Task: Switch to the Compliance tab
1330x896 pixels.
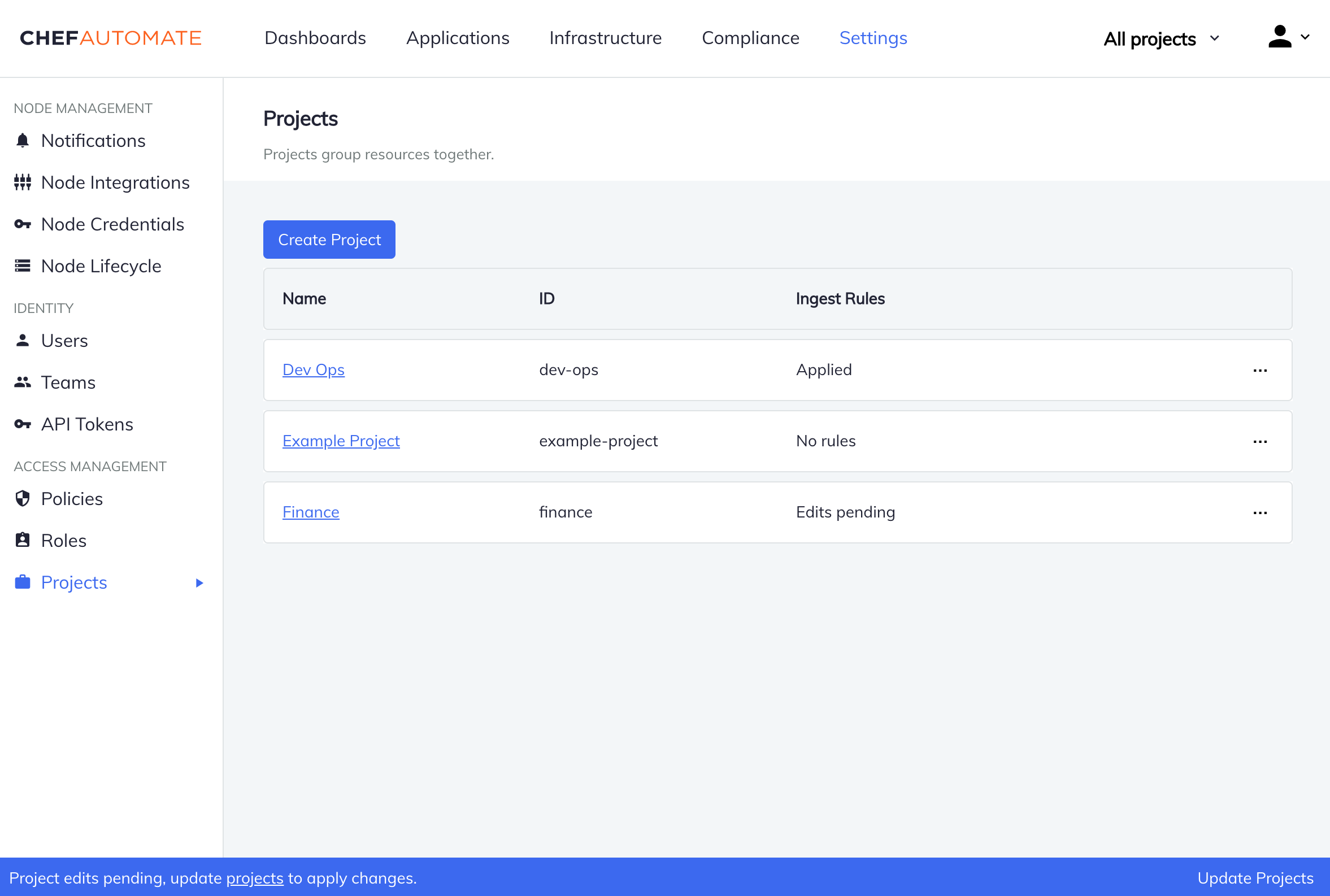Action: (750, 38)
